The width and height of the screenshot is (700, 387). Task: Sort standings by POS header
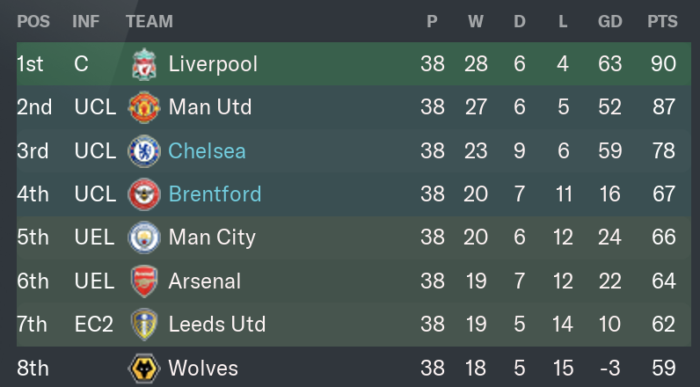[x=33, y=21]
